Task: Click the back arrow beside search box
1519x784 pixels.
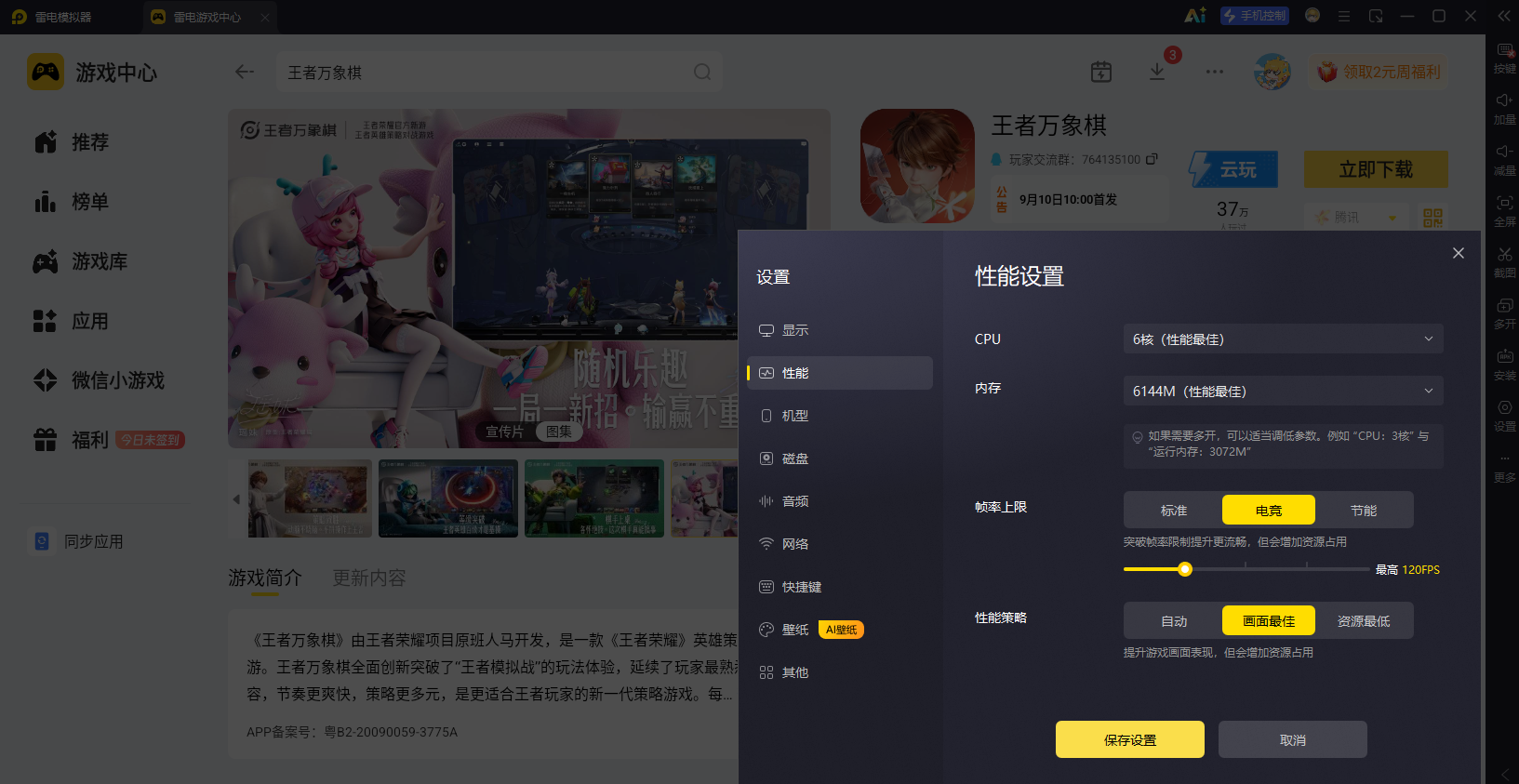Action: click(x=245, y=72)
